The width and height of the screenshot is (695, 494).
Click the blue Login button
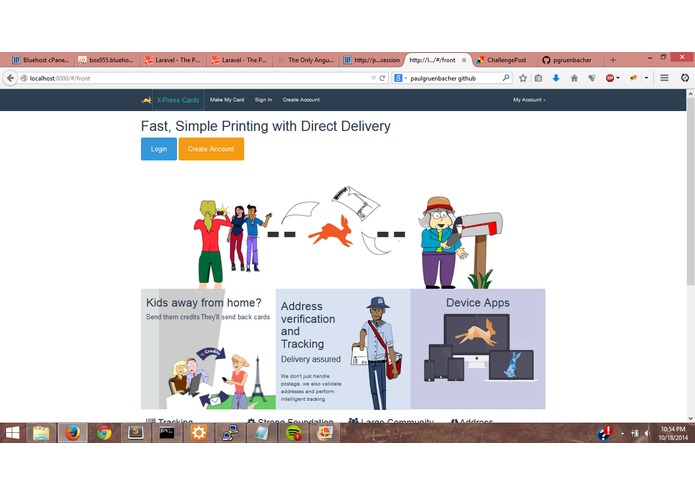tap(159, 149)
